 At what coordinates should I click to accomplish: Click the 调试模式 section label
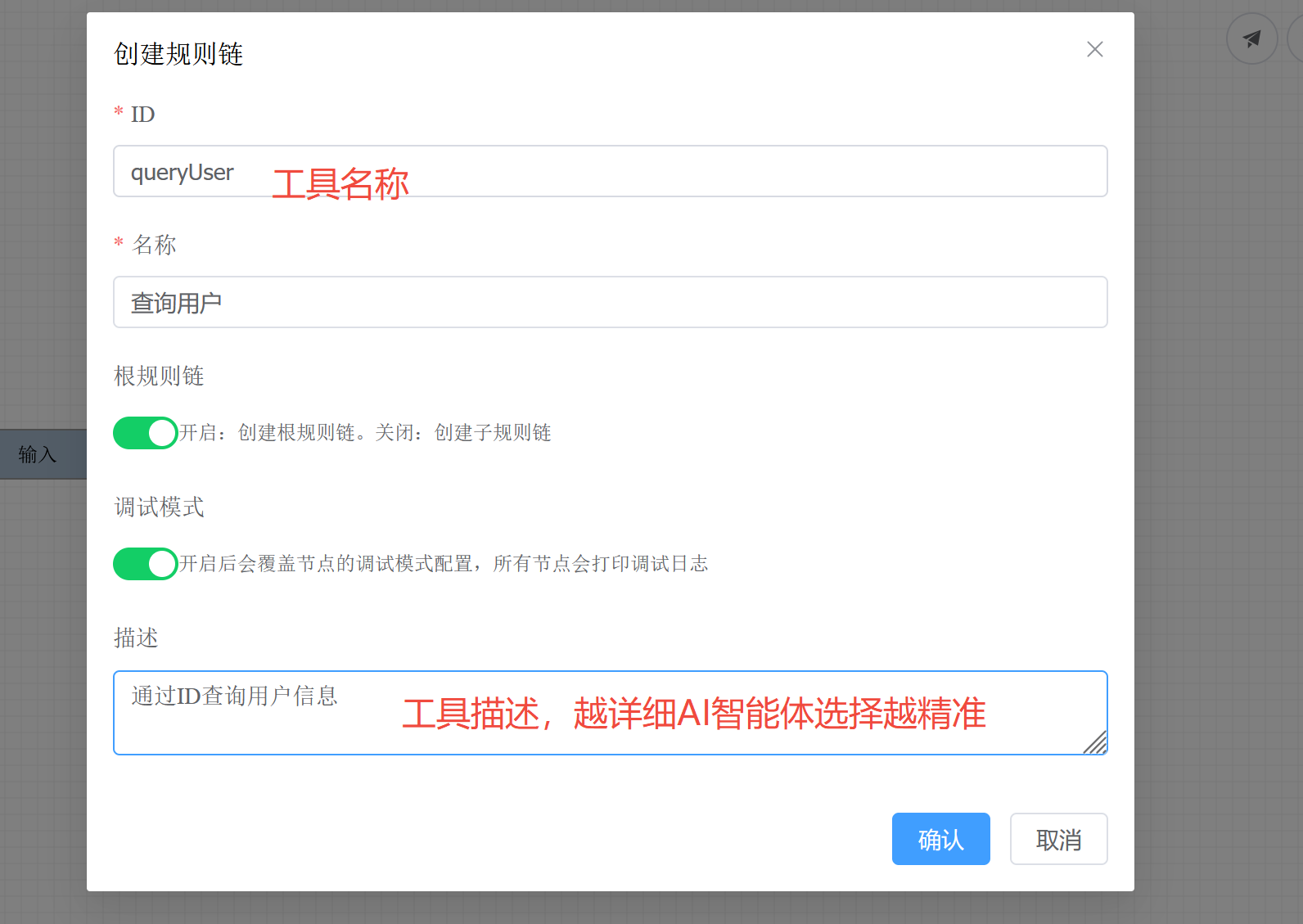tap(159, 507)
